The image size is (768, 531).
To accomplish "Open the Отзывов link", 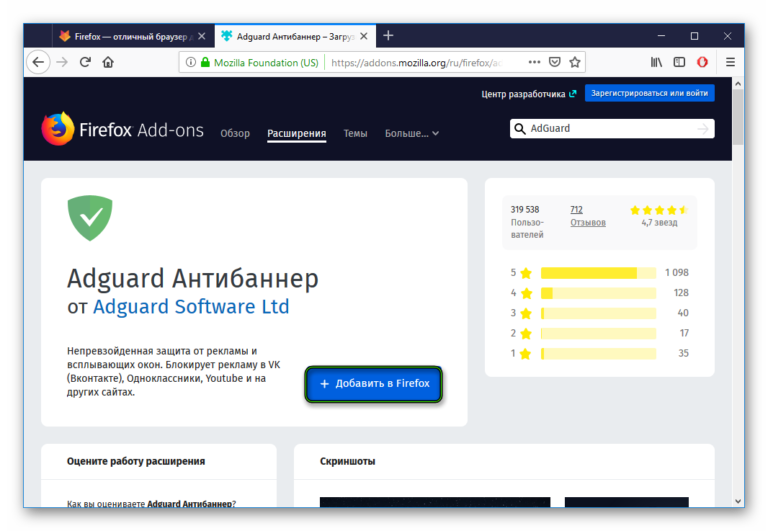I will pyautogui.click(x=588, y=222).
